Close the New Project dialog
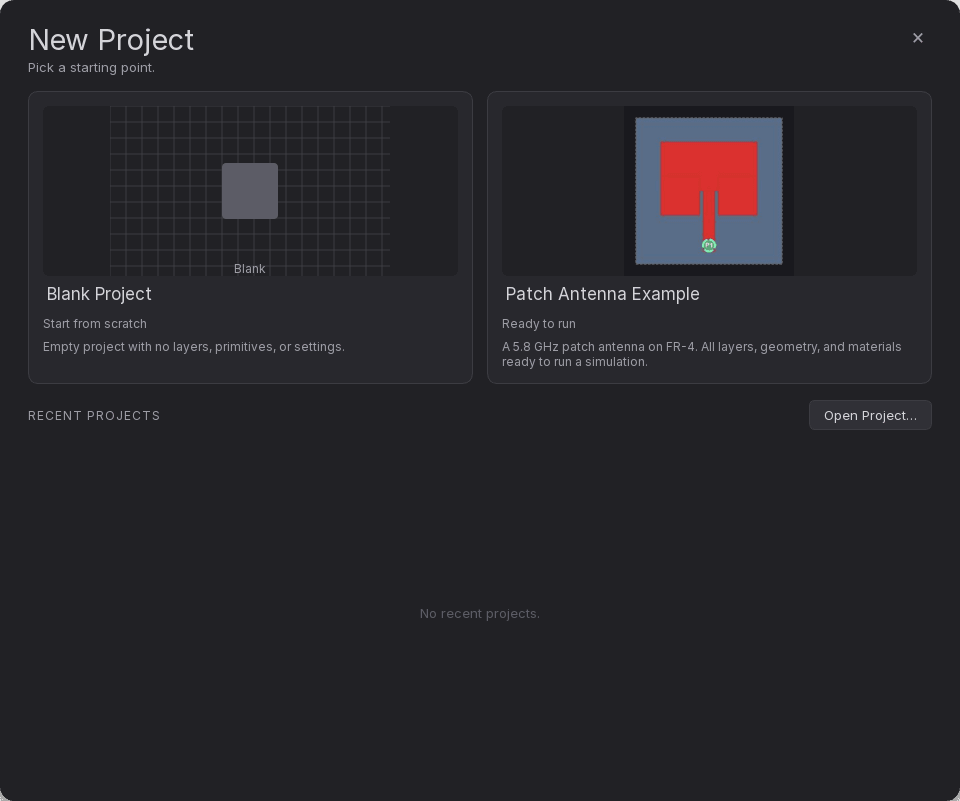Image resolution: width=960 pixels, height=801 pixels. 917,38
